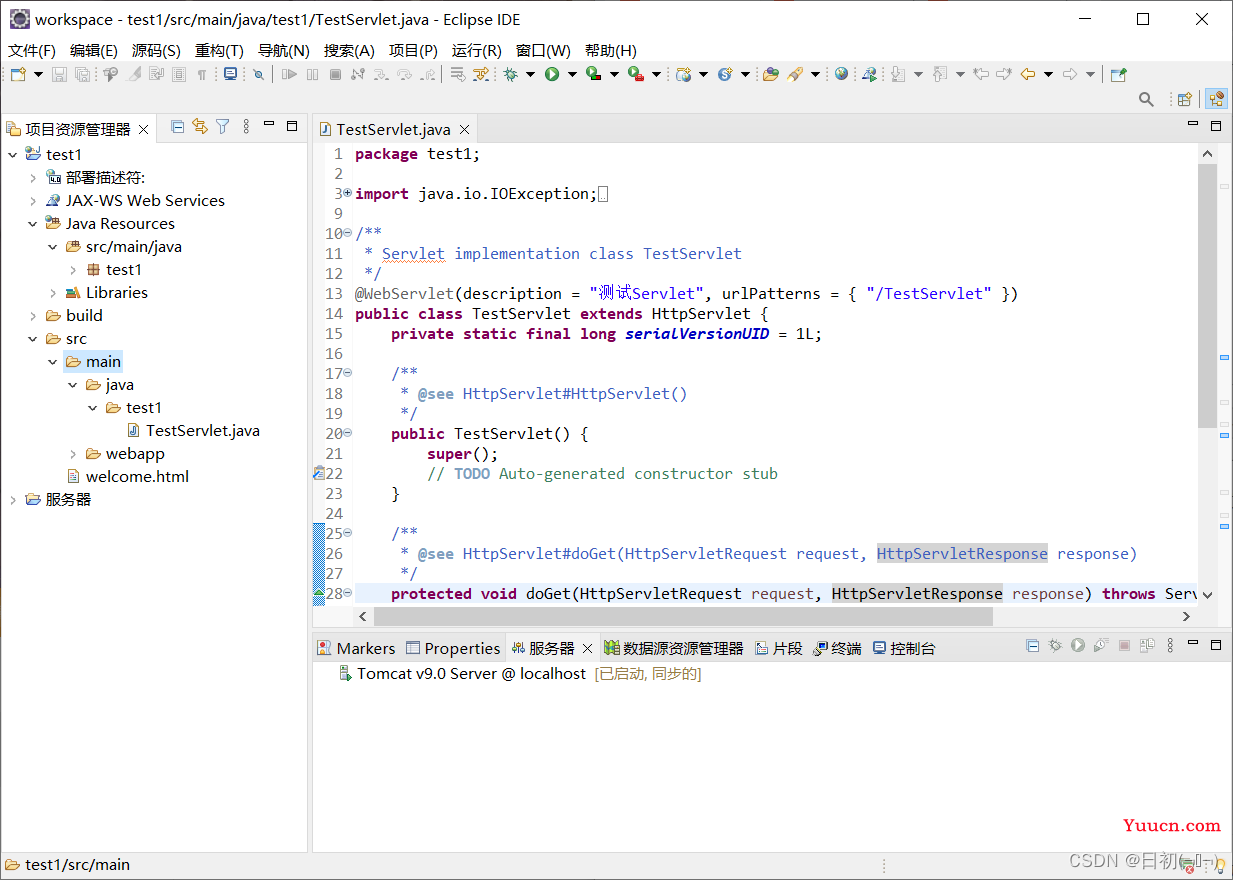The image size is (1233, 880).
Task: Collapse the test1 project node
Action: (13, 155)
